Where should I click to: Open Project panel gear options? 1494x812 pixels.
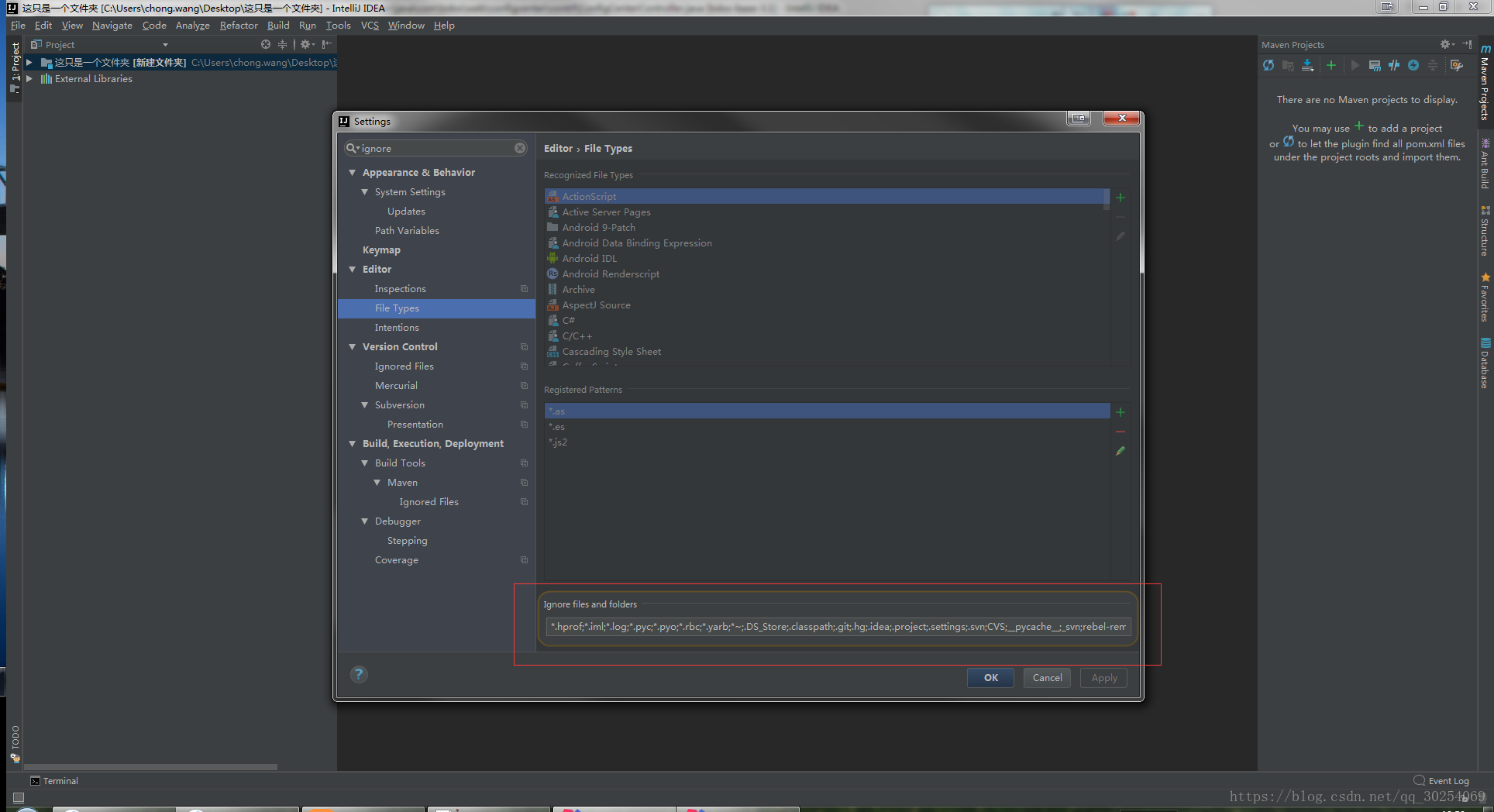(307, 44)
